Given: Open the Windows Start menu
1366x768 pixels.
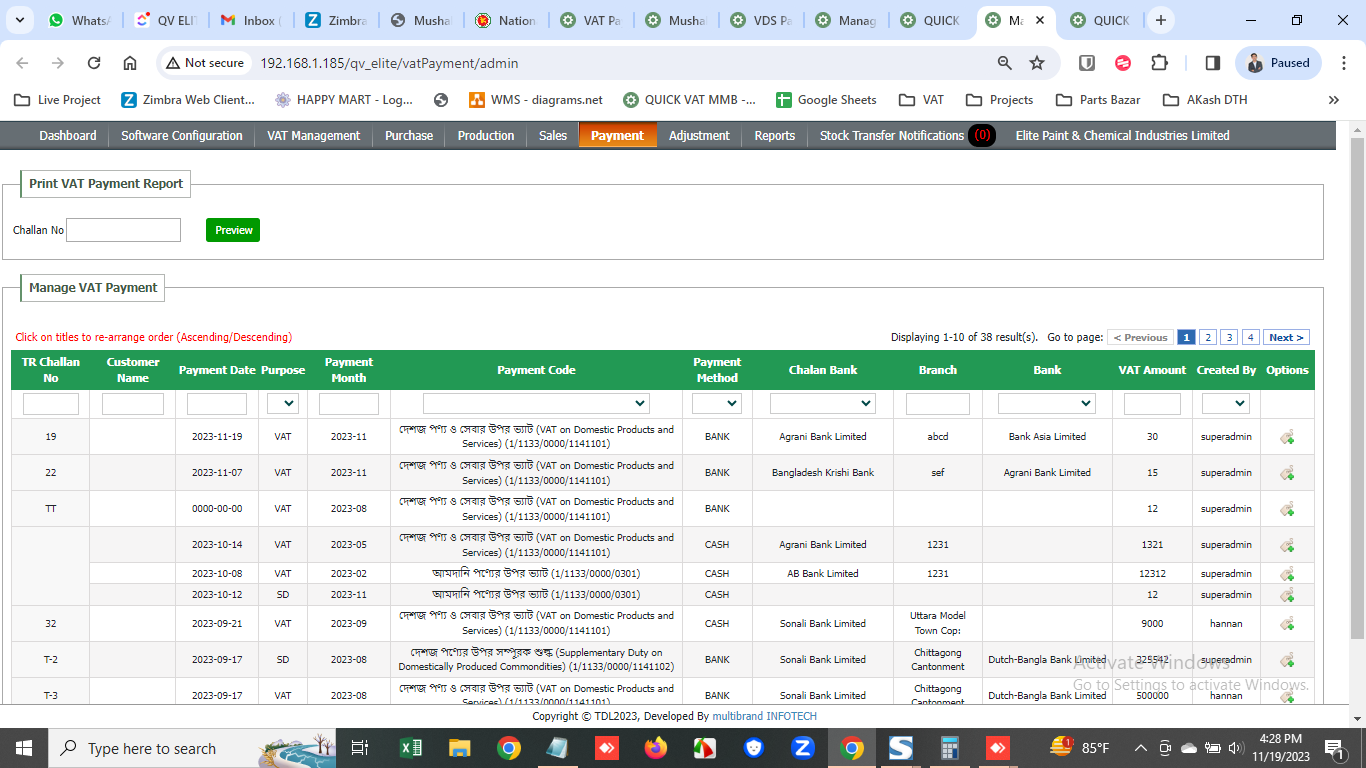Looking at the screenshot, I should point(23,748).
